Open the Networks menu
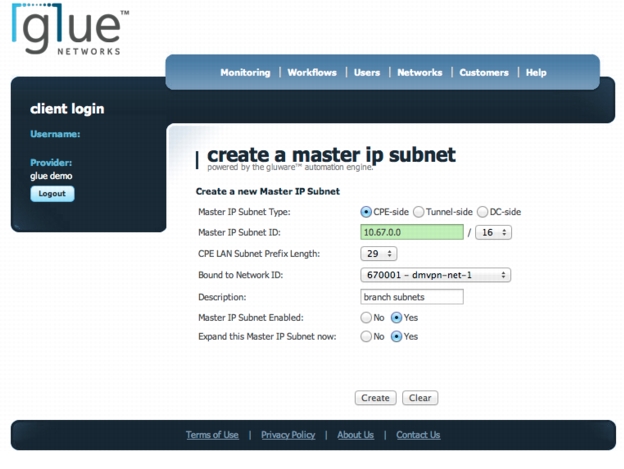 pos(419,72)
